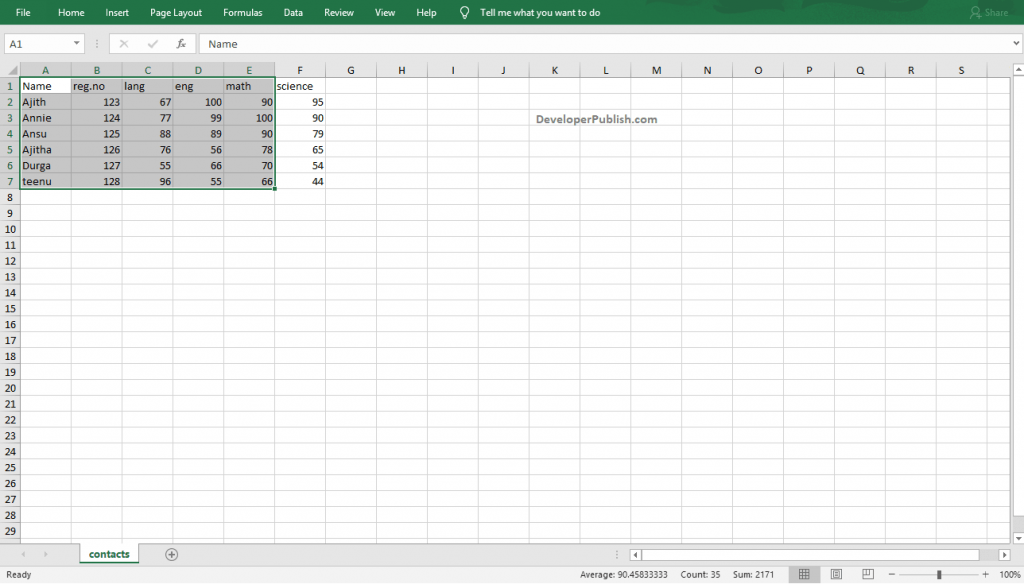The height and width of the screenshot is (584, 1024).
Task: Switch to Page Break Preview icon
Action: pos(868,574)
